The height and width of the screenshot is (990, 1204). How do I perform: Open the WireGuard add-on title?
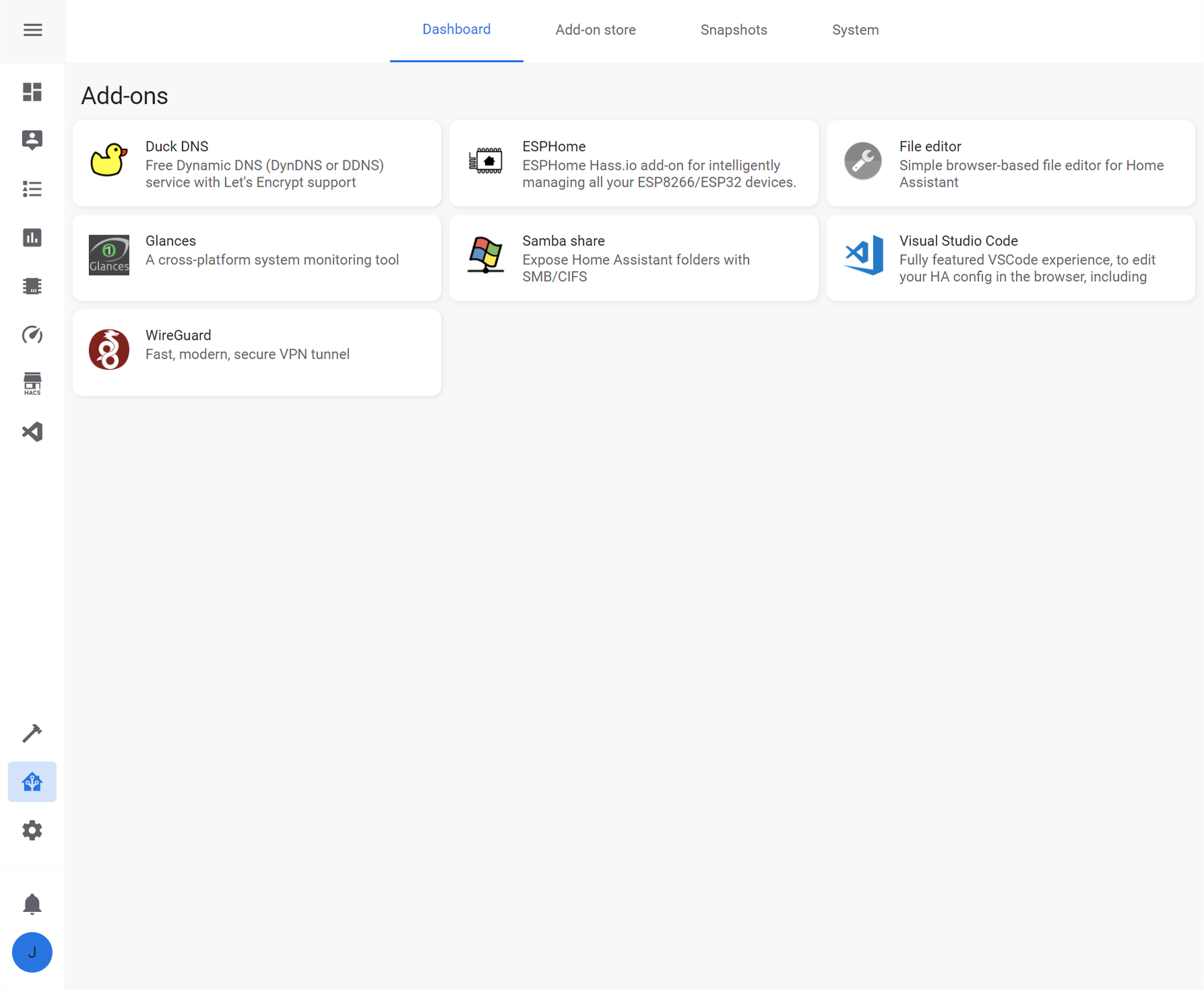coord(179,335)
